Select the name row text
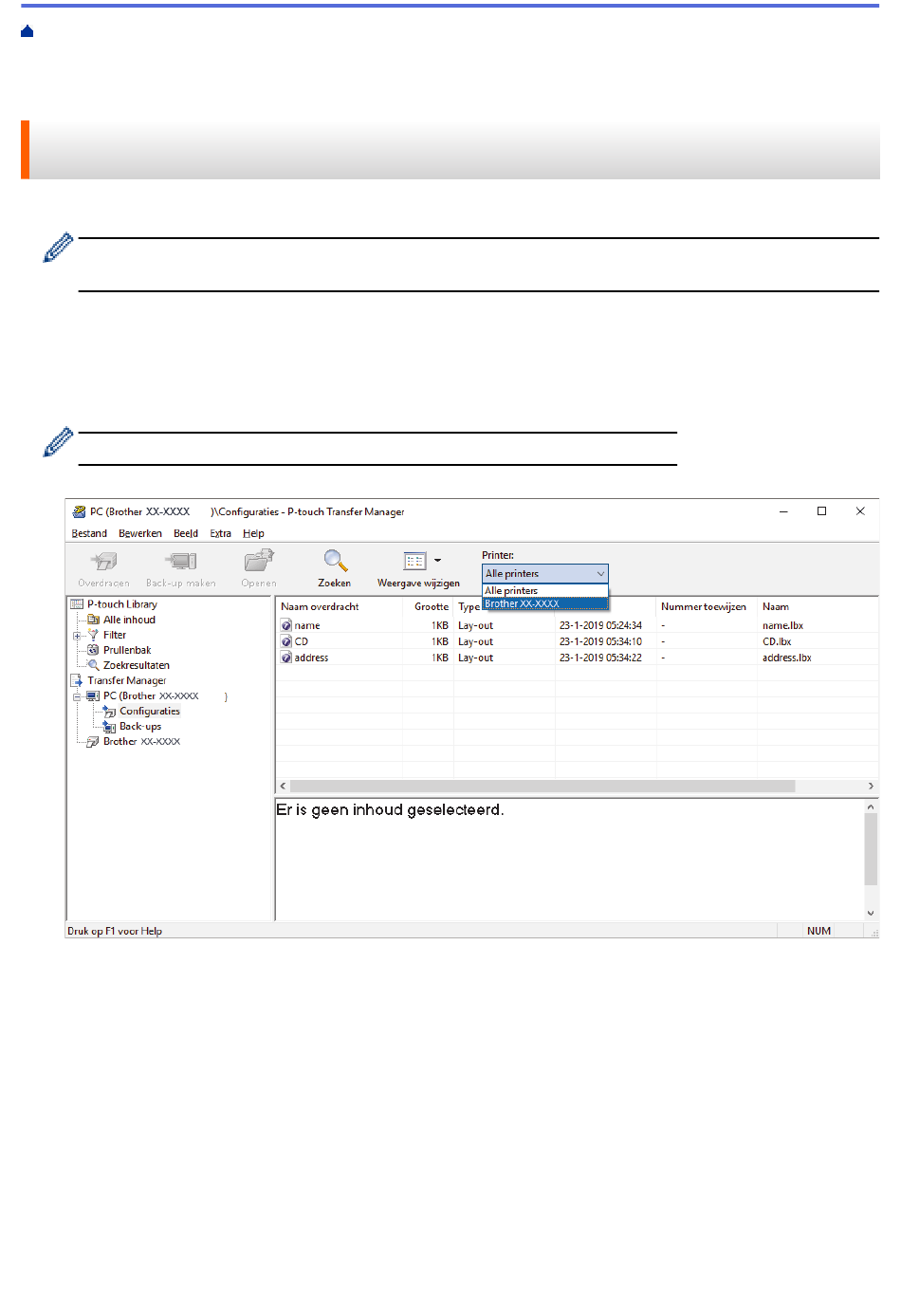Viewport: 901px width, 1316px height. coord(307,625)
